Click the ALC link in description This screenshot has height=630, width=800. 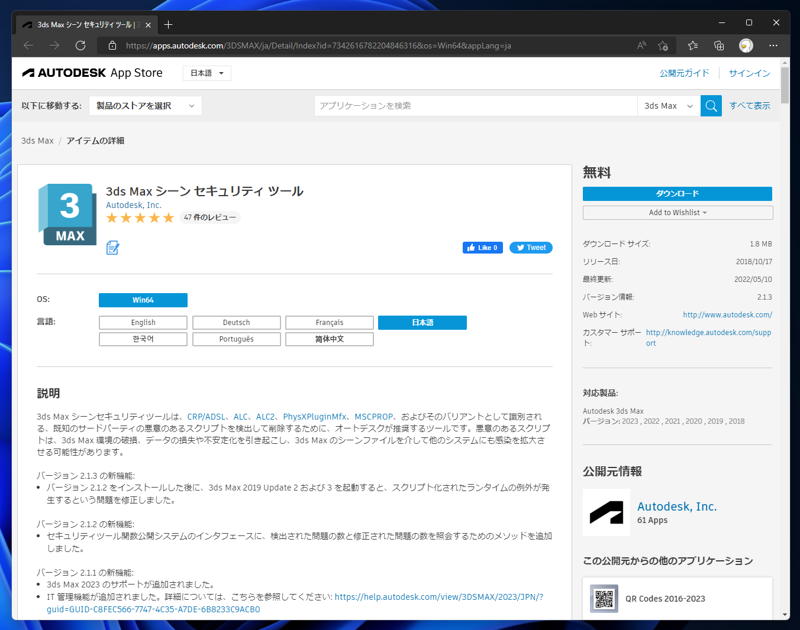(240, 417)
